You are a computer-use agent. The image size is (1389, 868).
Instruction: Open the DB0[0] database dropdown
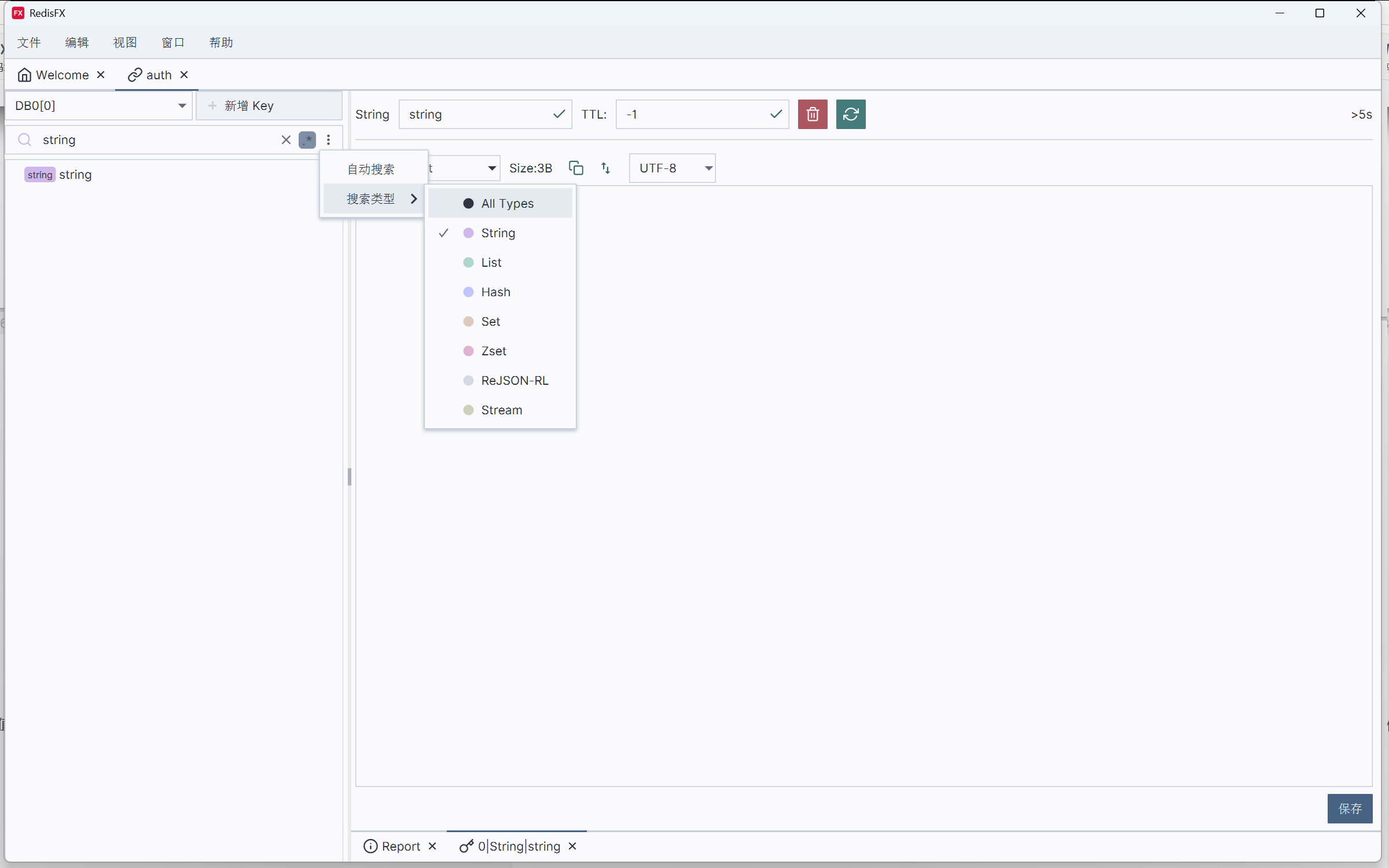pyautogui.click(x=100, y=105)
